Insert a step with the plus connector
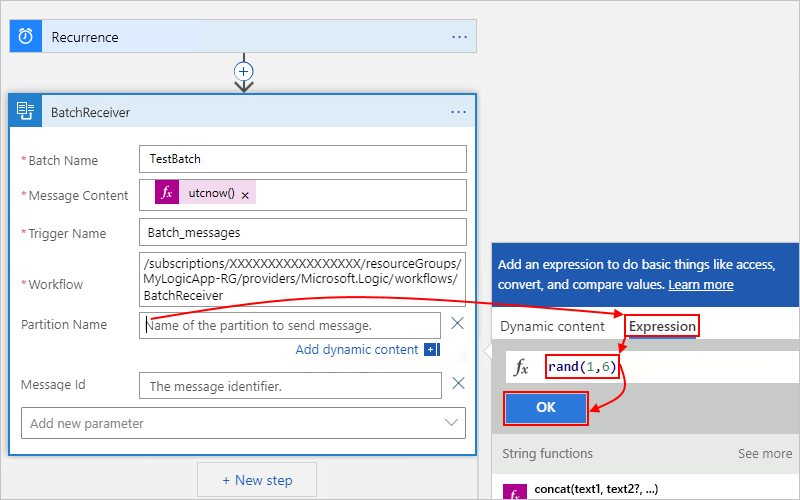 pyautogui.click(x=244, y=71)
